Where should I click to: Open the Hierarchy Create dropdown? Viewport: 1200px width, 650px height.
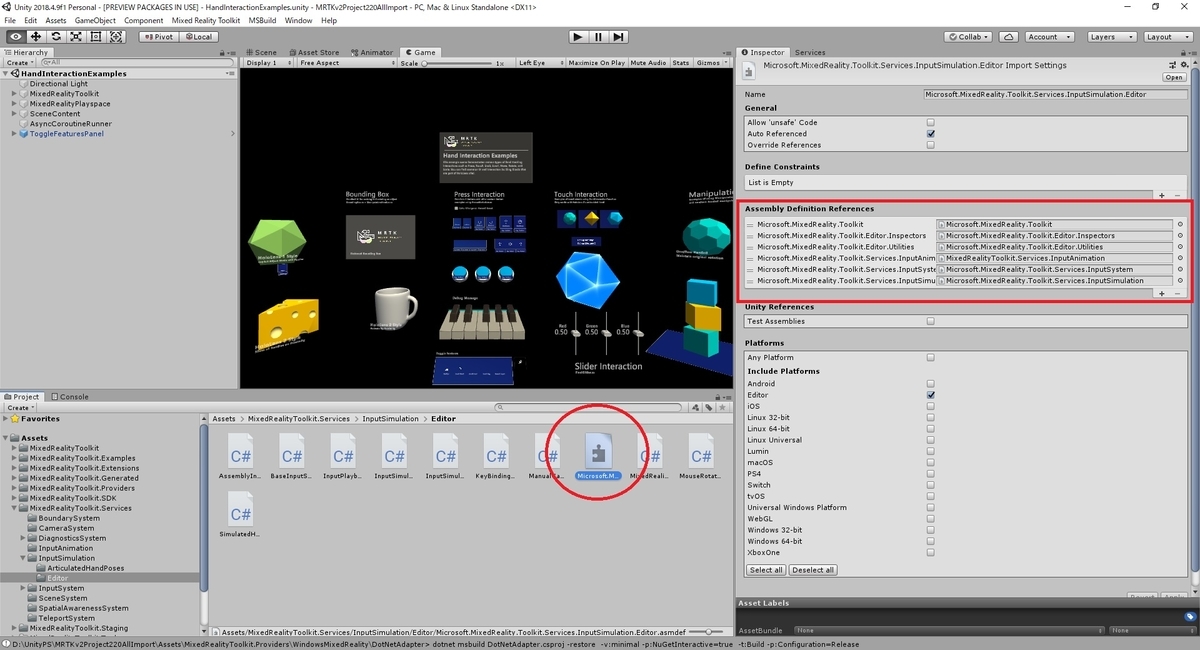click(20, 63)
